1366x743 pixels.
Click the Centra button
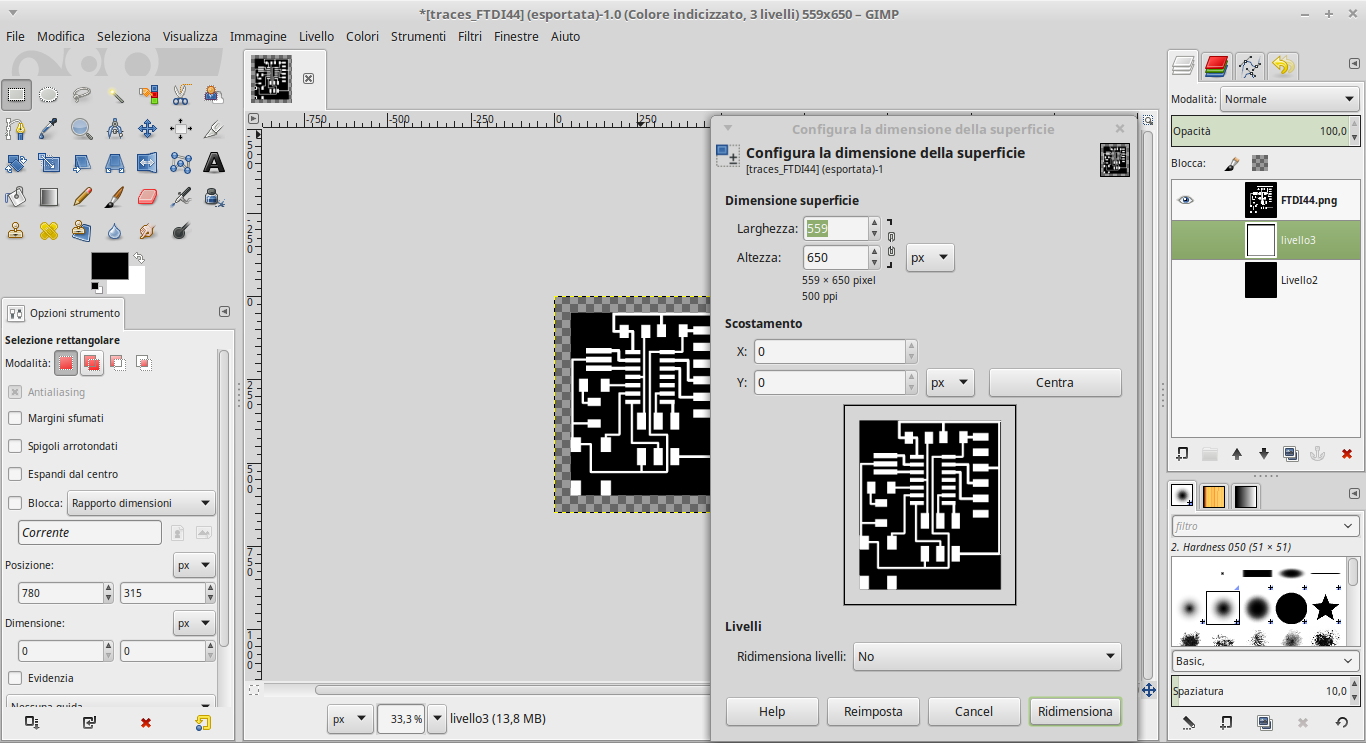click(x=1055, y=382)
